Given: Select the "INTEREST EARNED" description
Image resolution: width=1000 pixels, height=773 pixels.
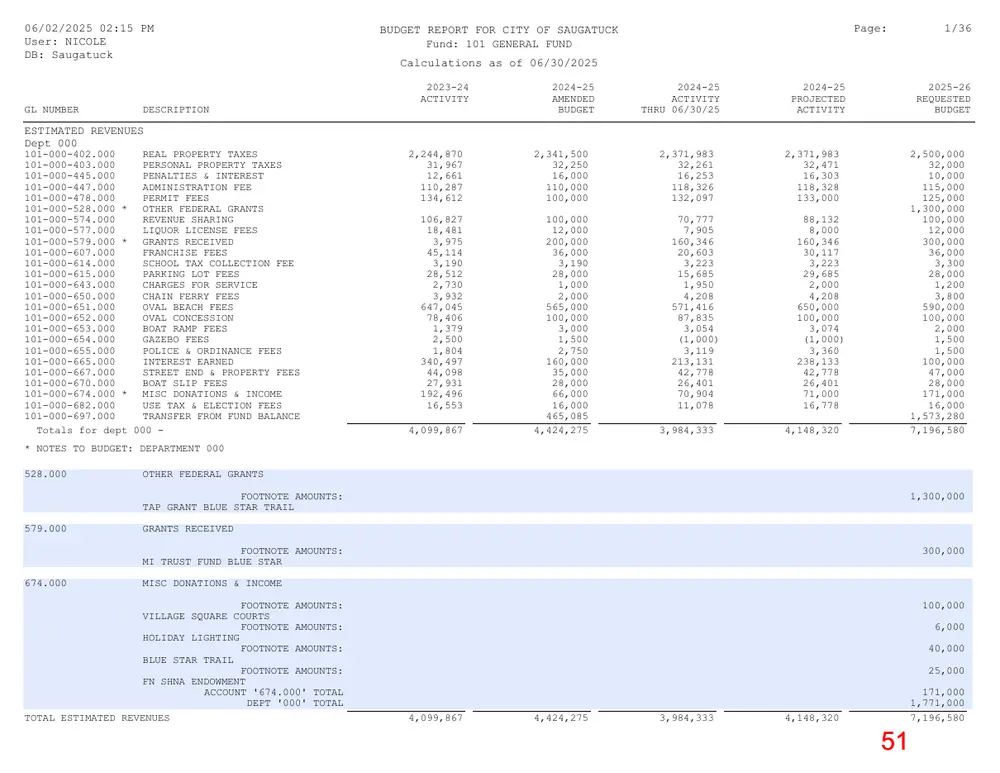Looking at the screenshot, I should (188, 362).
